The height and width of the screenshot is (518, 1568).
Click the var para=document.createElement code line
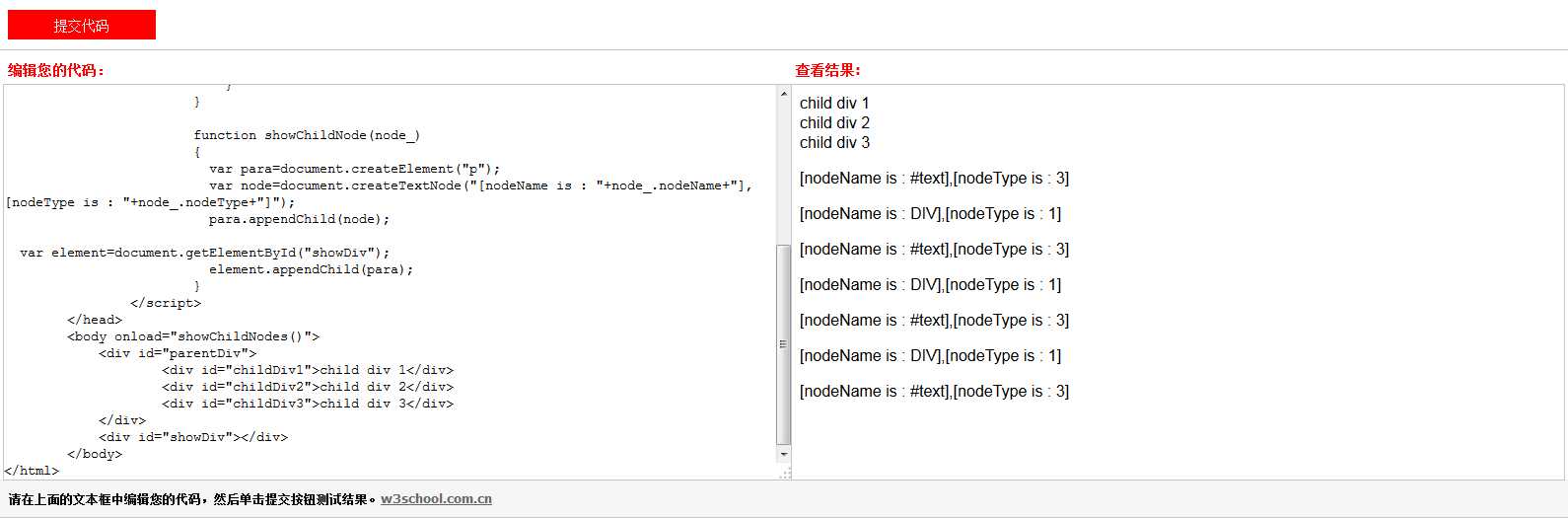[355, 169]
